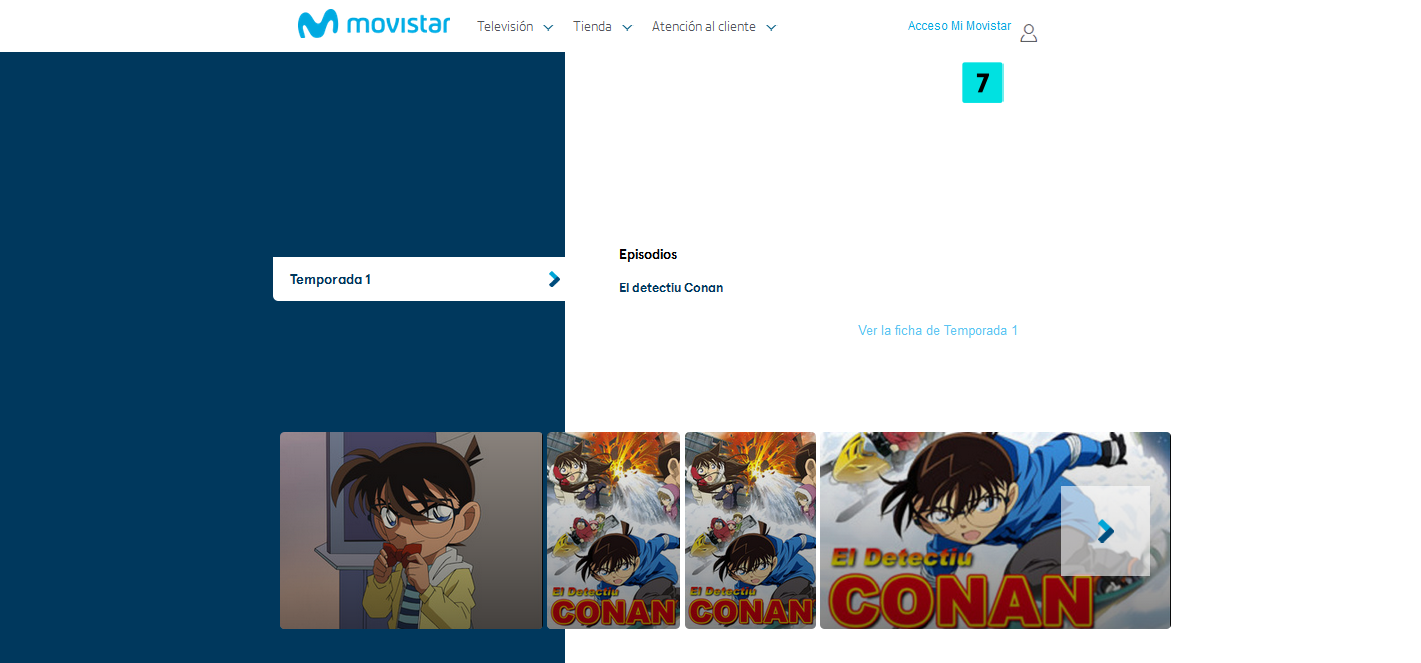Select the first portrait El Detectiu Conan poster
Screen dimensions: 1421x663
click(x=613, y=530)
